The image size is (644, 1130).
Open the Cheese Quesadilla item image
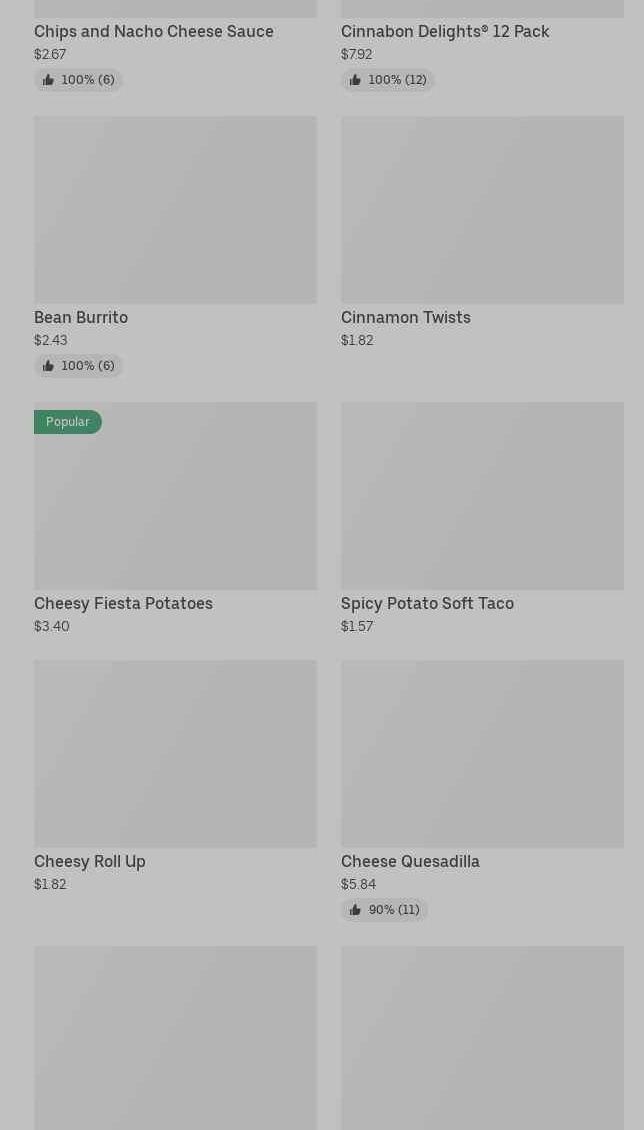(x=482, y=754)
